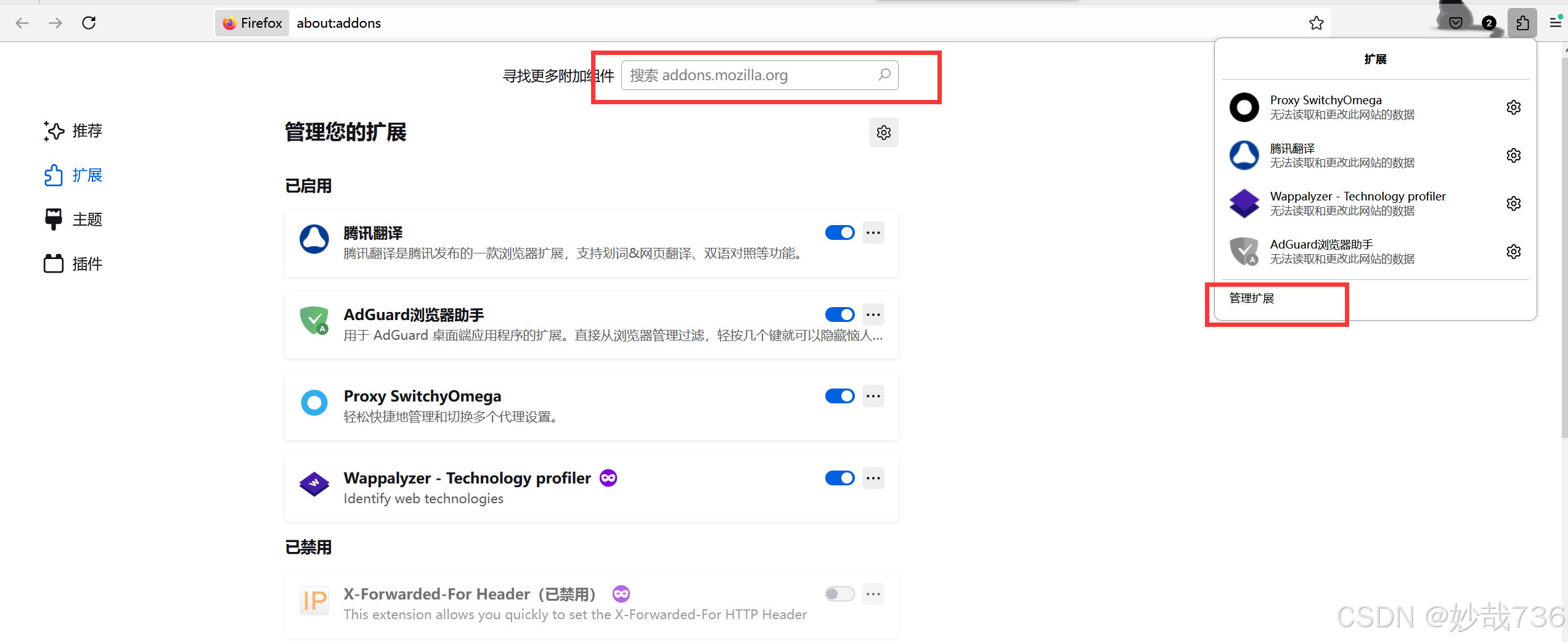This screenshot has height=642, width=1568.
Task: Click the private browsing badge next to X-Forwarded-For Header
Action: [x=621, y=594]
